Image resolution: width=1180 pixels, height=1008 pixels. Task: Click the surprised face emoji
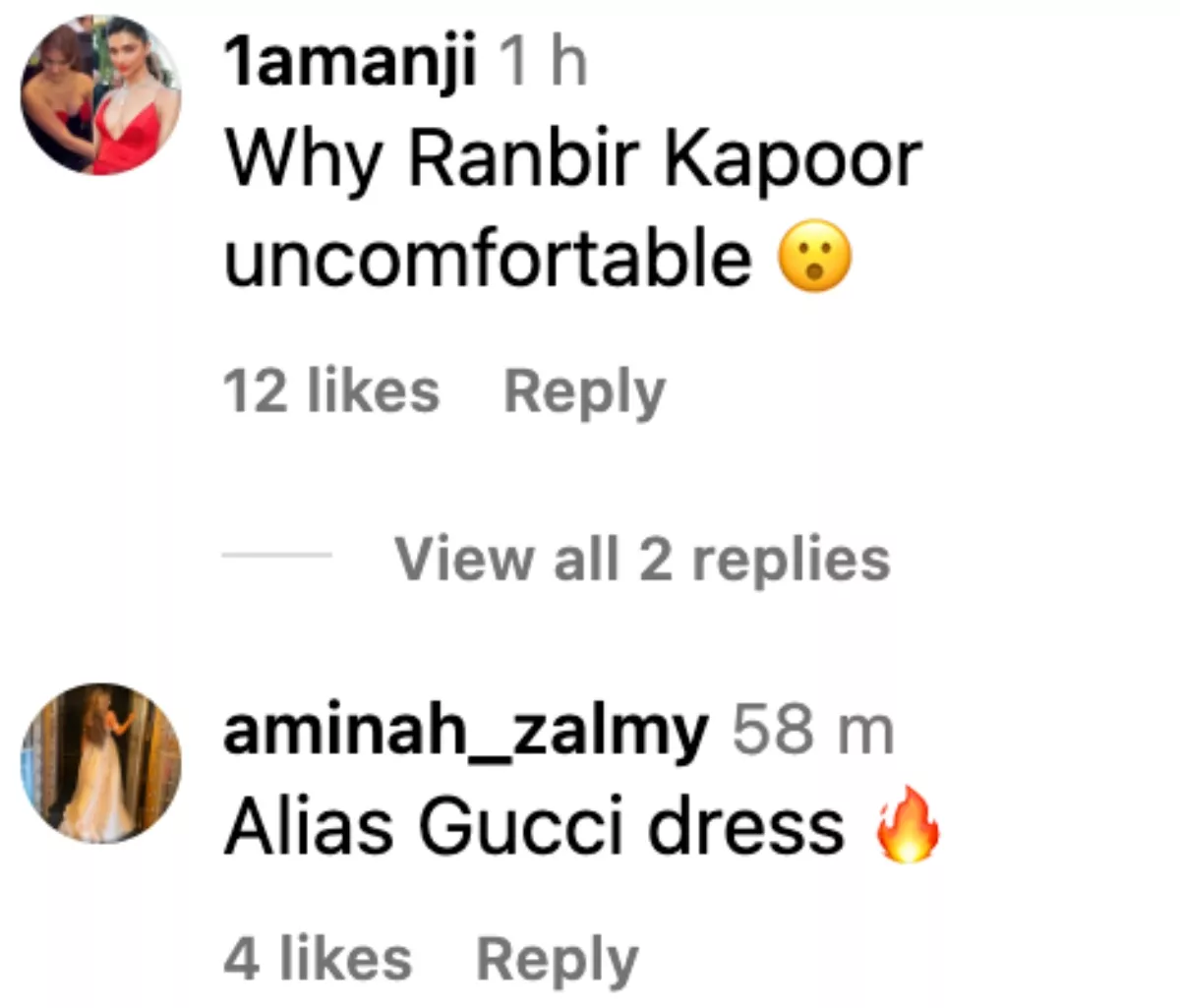coord(814,257)
